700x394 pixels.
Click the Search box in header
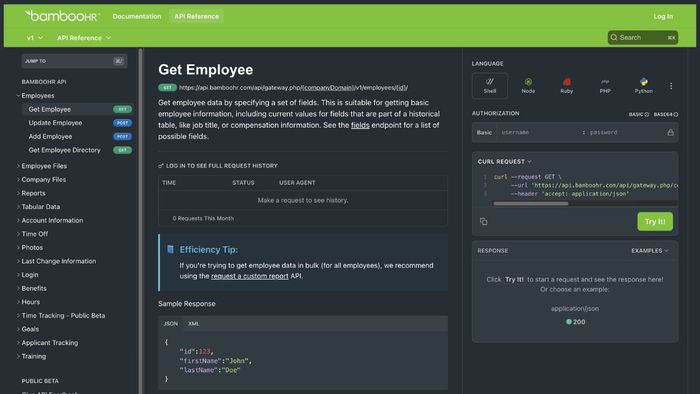pyautogui.click(x=643, y=37)
